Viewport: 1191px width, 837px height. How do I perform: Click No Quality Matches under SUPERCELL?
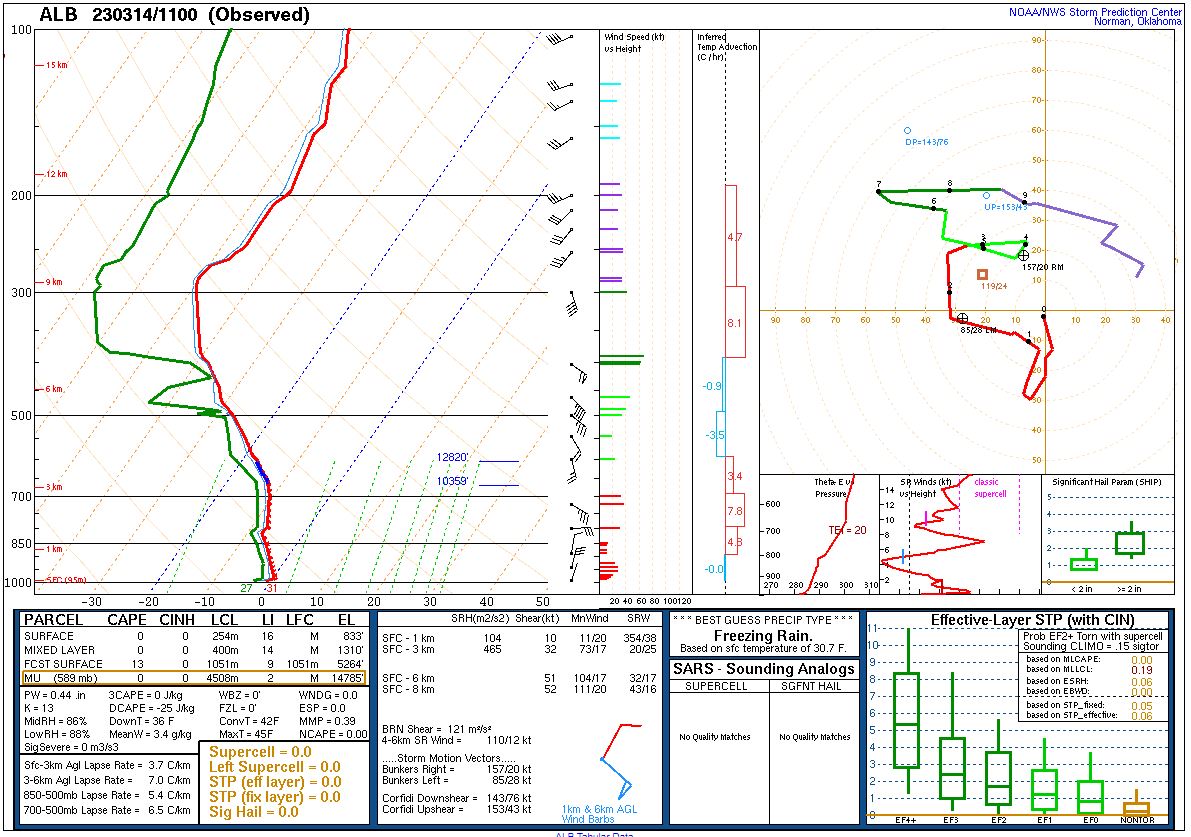pos(715,737)
